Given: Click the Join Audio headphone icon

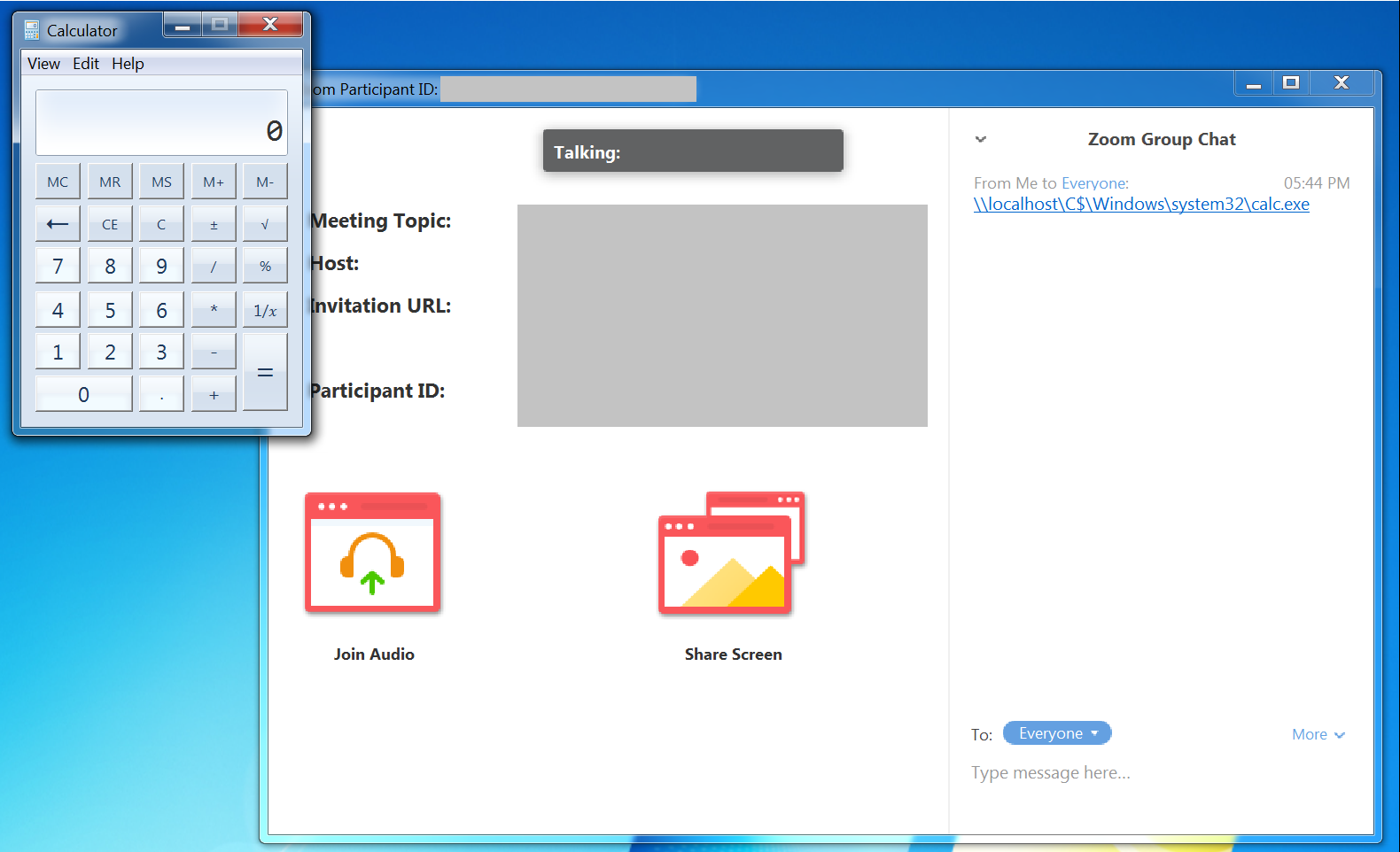Looking at the screenshot, I should [x=373, y=554].
